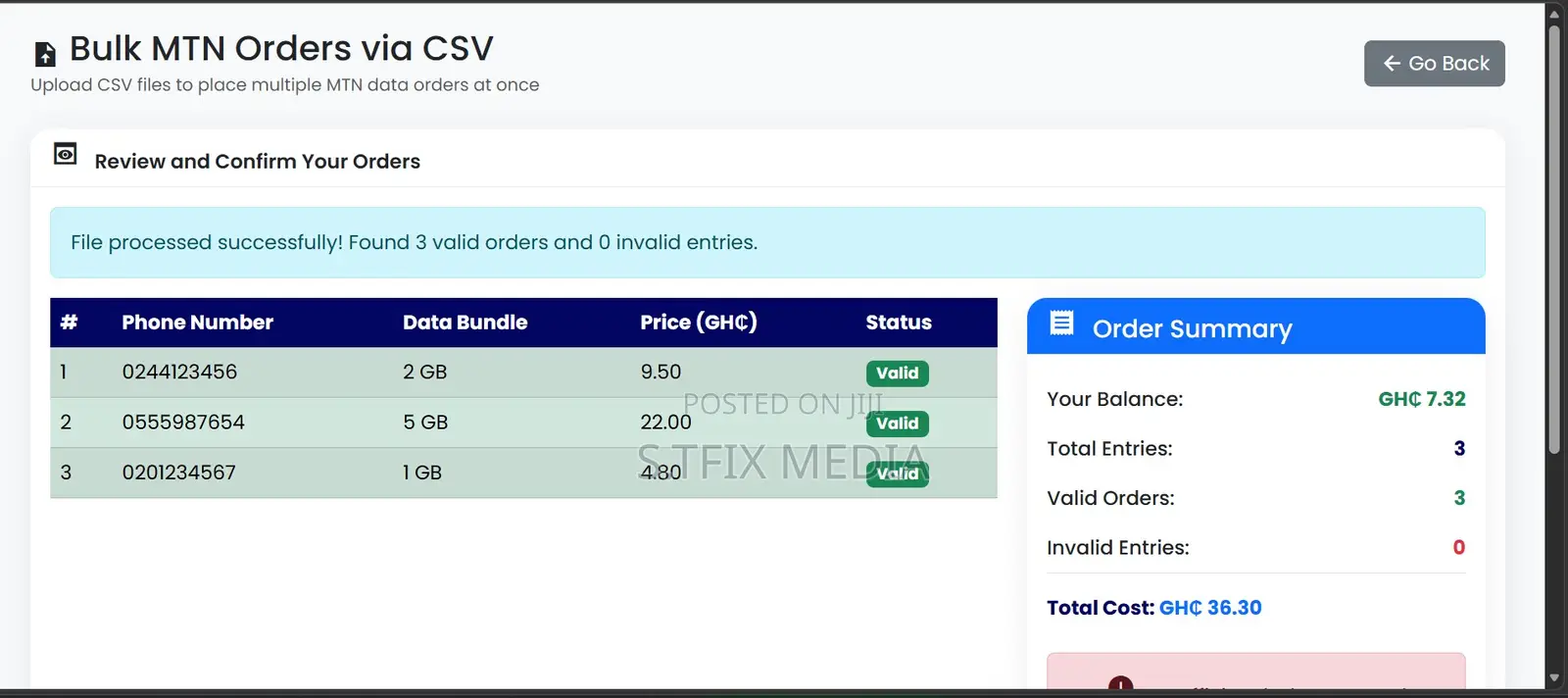Select phone number 0555987654
This screenshot has height=698, width=1568.
point(183,423)
